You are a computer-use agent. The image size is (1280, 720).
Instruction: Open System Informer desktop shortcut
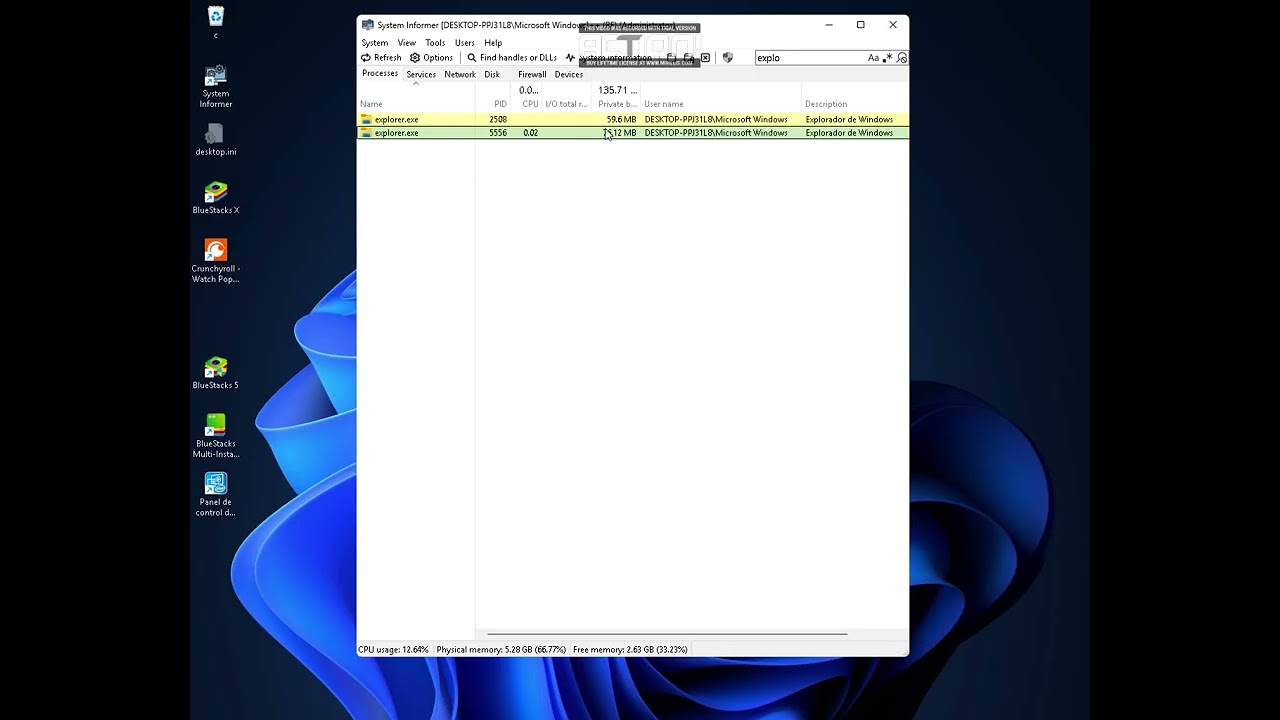click(x=216, y=87)
